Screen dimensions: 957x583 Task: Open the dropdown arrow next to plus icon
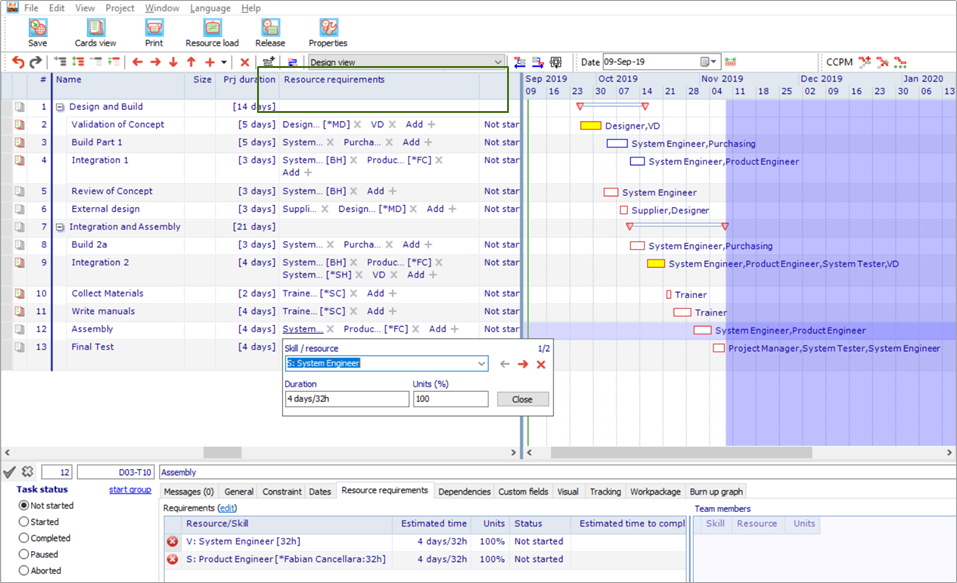[224, 62]
